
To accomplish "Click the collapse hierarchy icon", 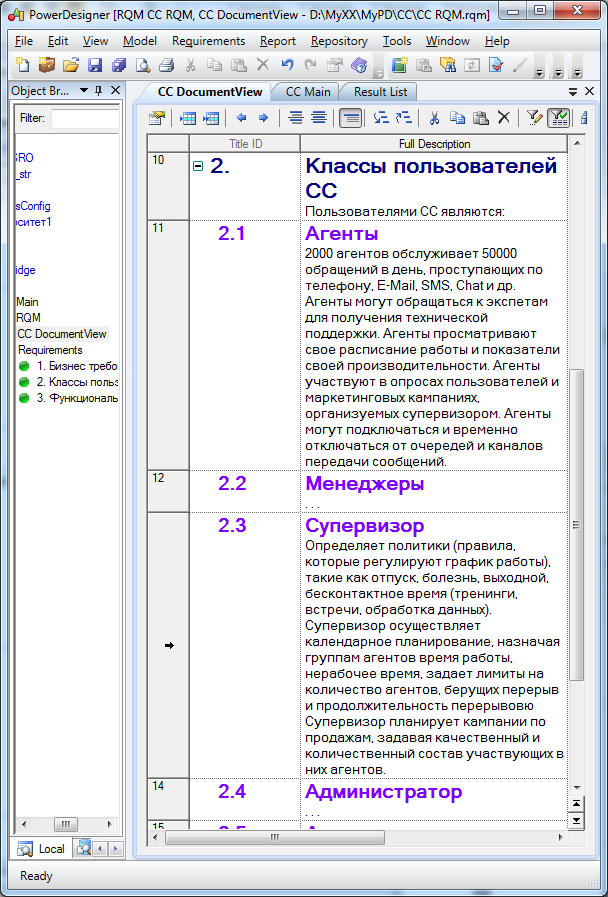I will [x=404, y=118].
